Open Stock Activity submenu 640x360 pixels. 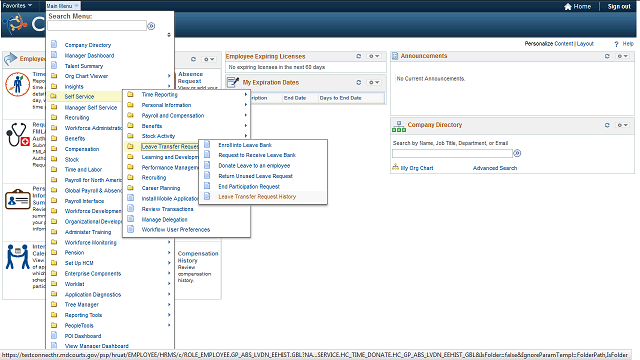pos(158,136)
